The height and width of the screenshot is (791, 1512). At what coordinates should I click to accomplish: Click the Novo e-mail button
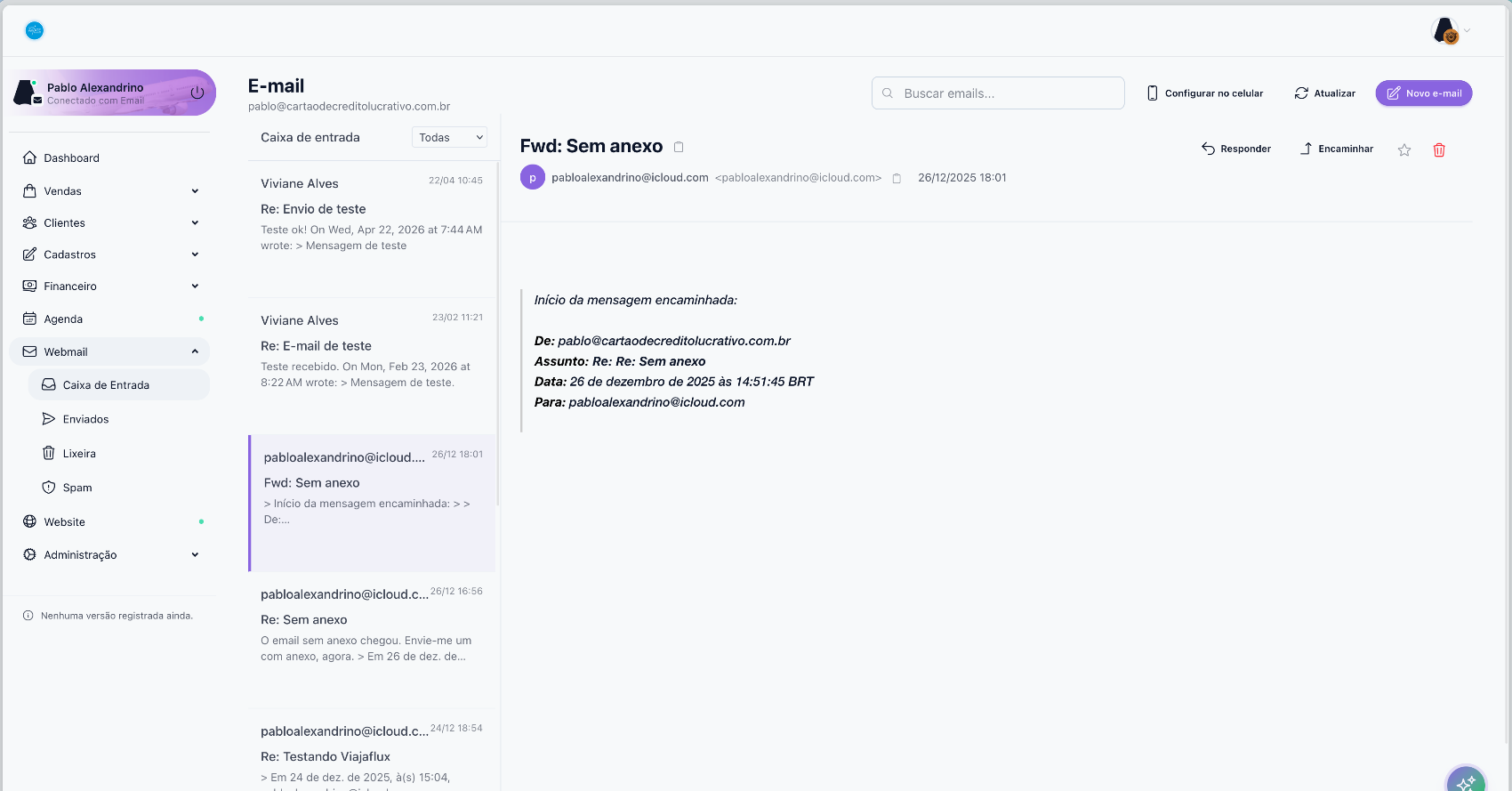point(1424,93)
